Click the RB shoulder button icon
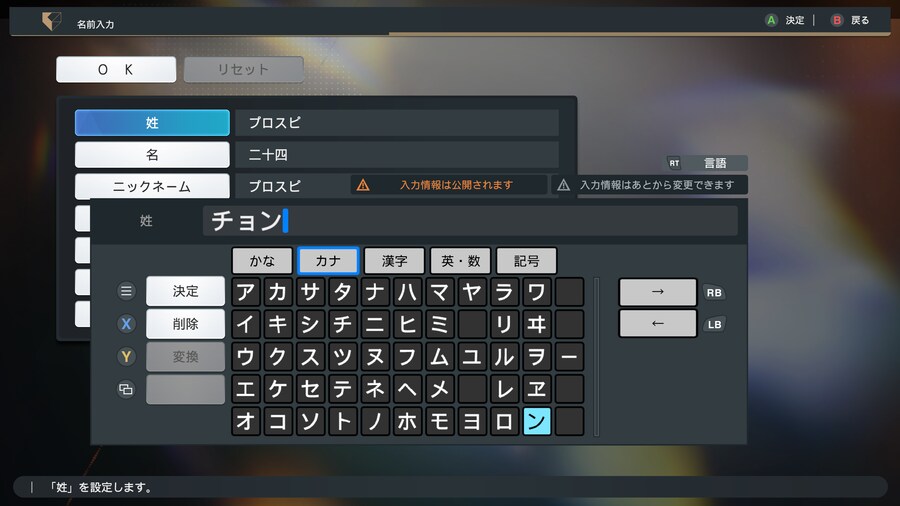The width and height of the screenshot is (900, 506). [x=714, y=293]
